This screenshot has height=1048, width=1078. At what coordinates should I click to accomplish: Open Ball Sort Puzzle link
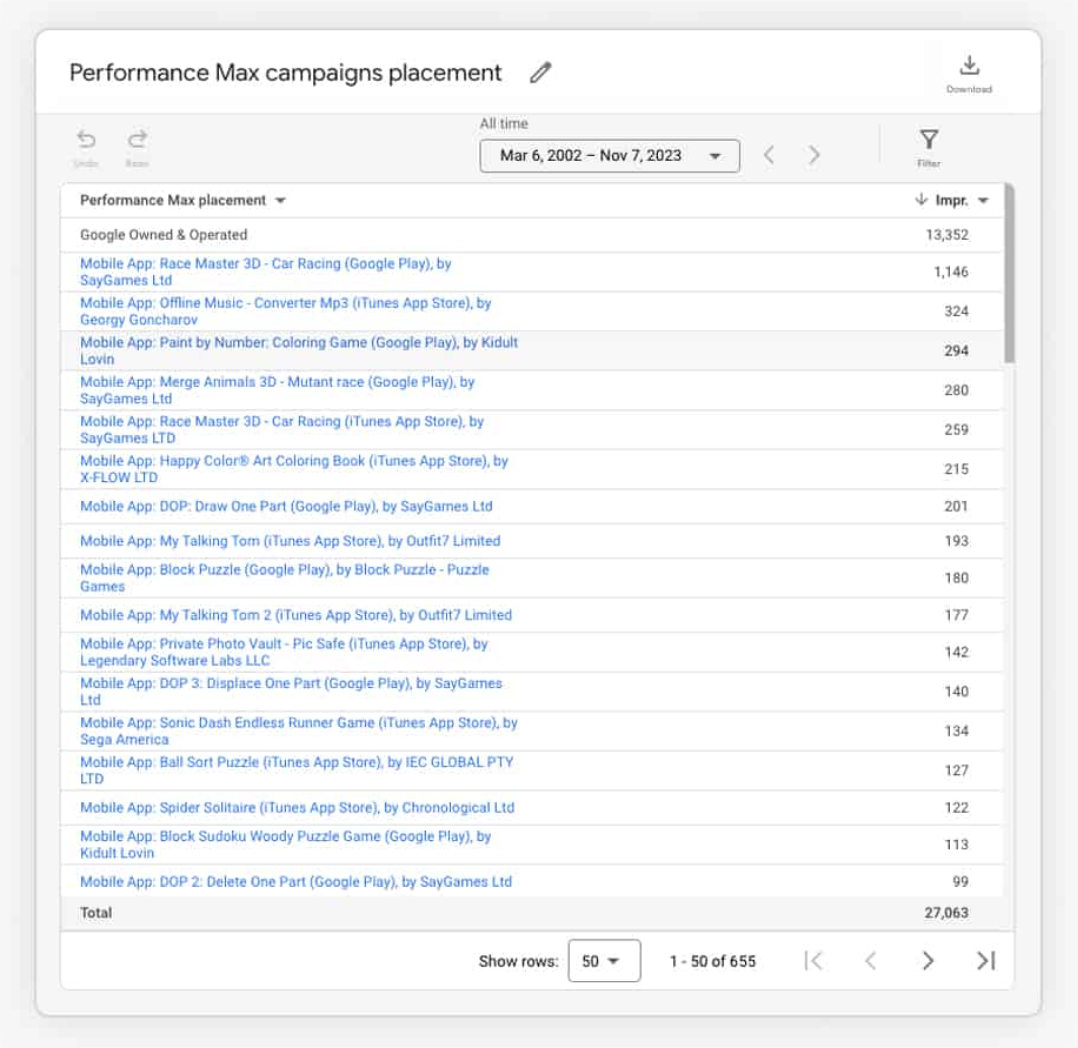point(296,770)
